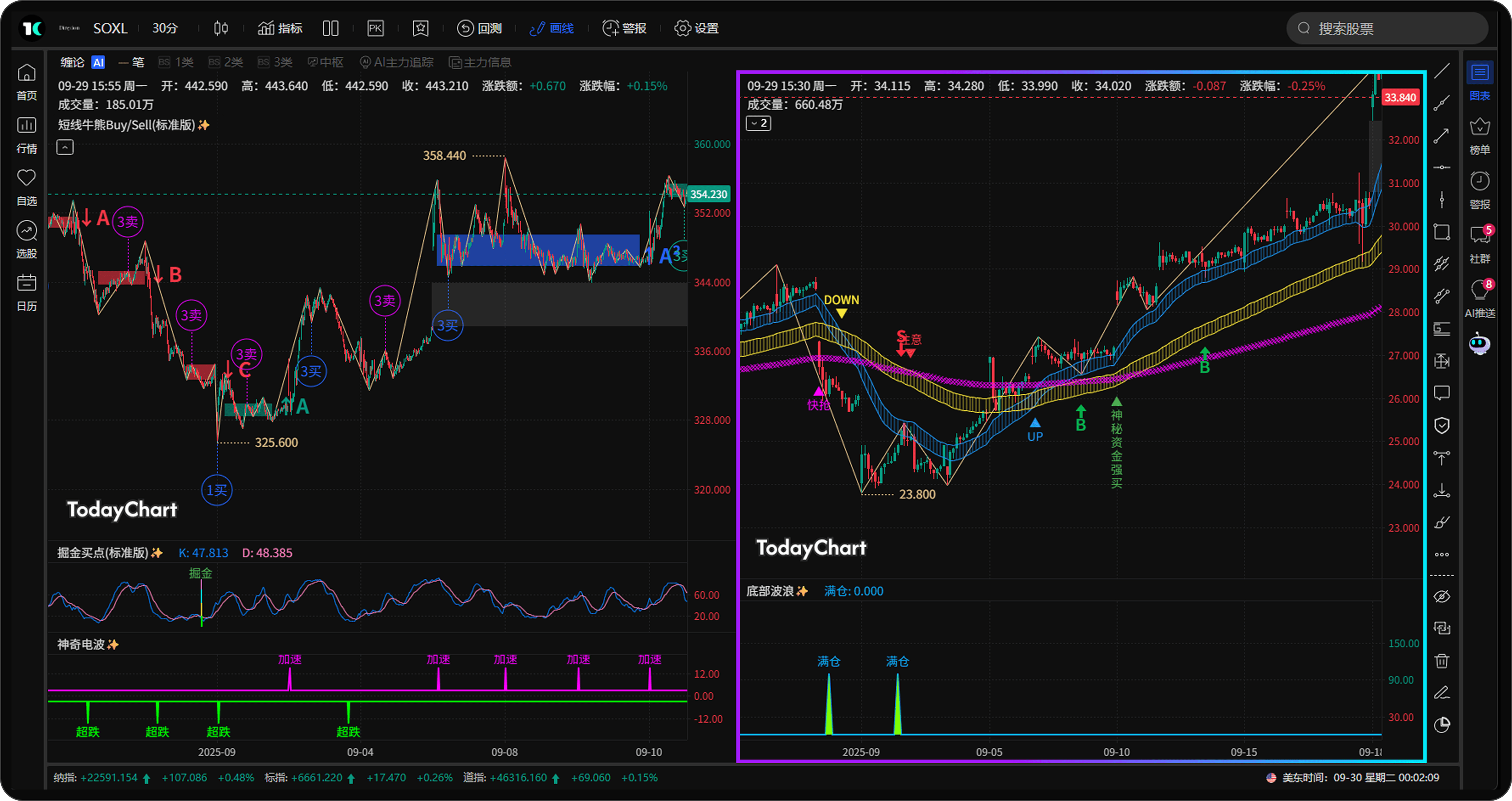
Task: Click the PK button
Action: pyautogui.click(x=375, y=28)
